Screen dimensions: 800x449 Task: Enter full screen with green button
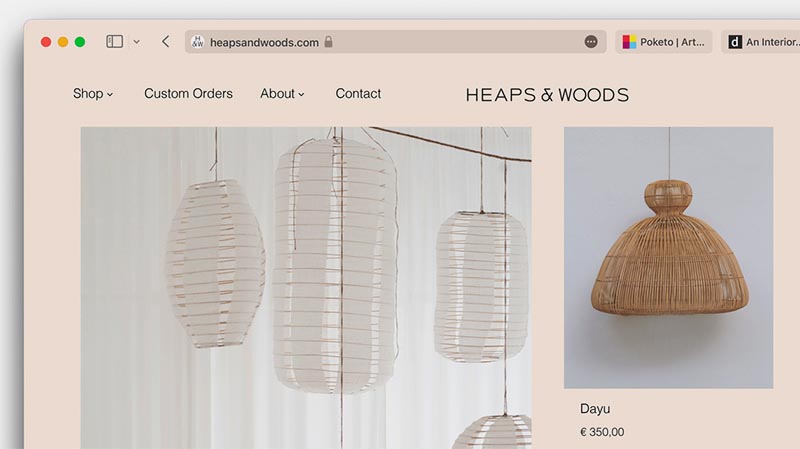[x=80, y=42]
